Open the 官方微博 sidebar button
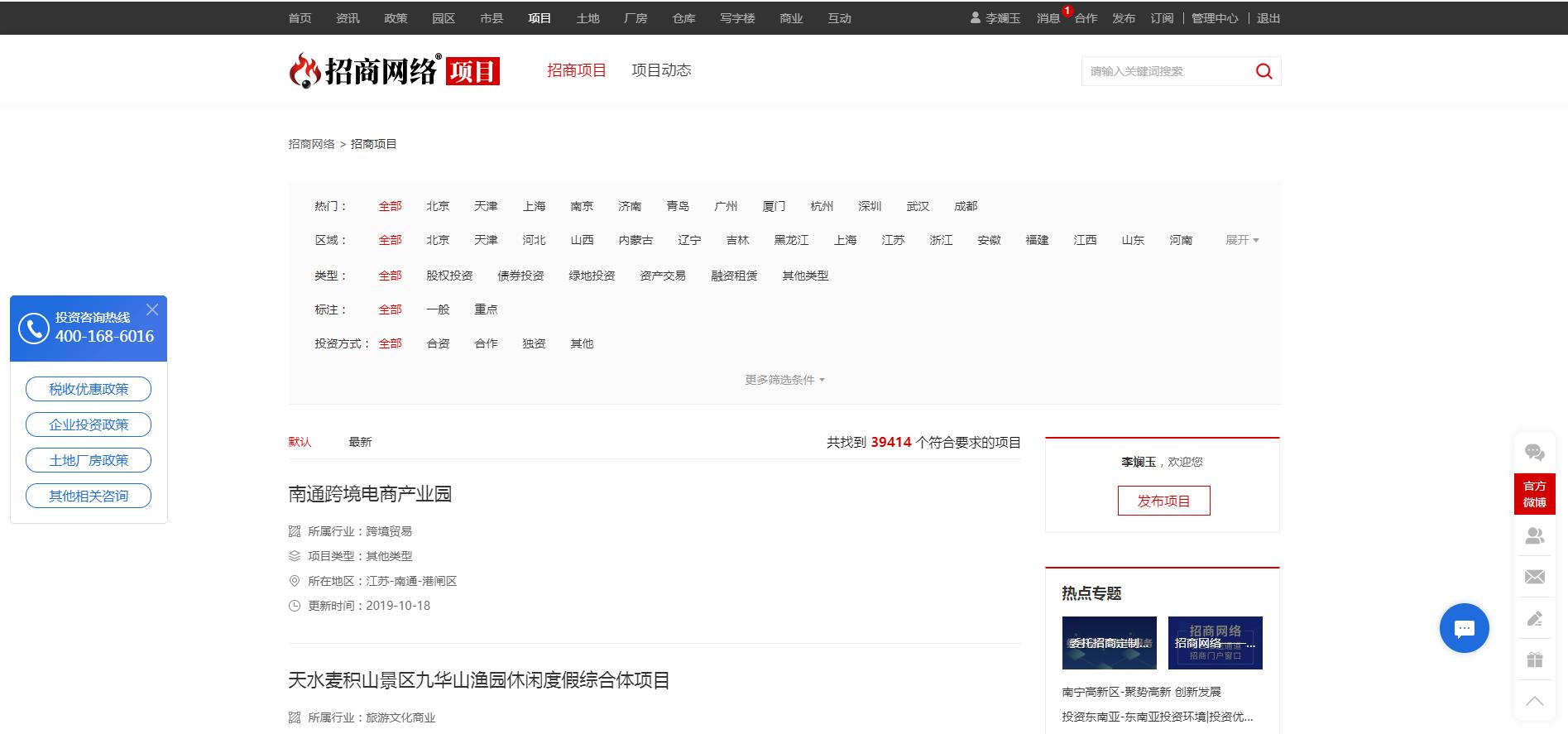1568x734 pixels. tap(1534, 494)
